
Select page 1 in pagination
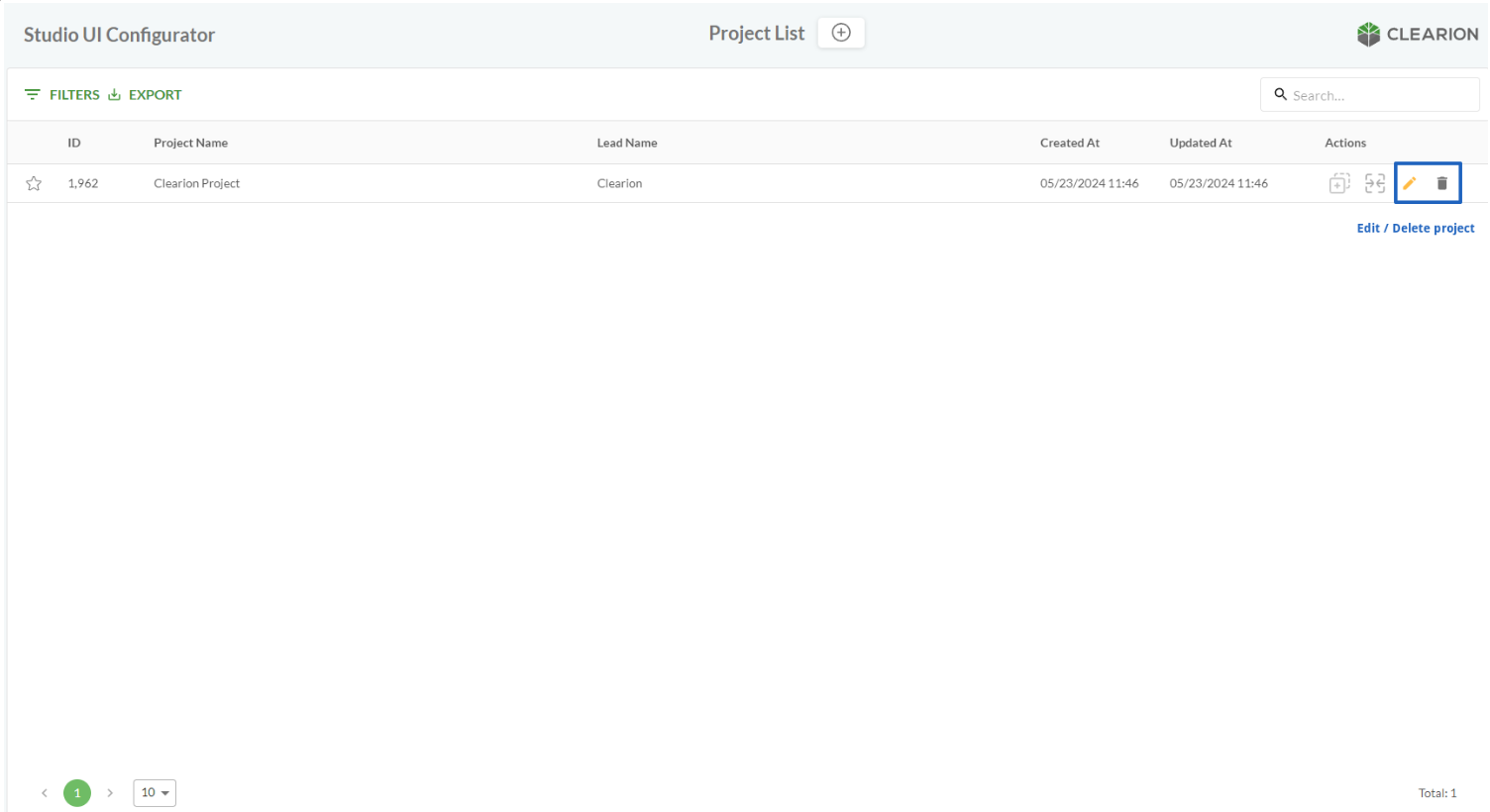pos(77,793)
